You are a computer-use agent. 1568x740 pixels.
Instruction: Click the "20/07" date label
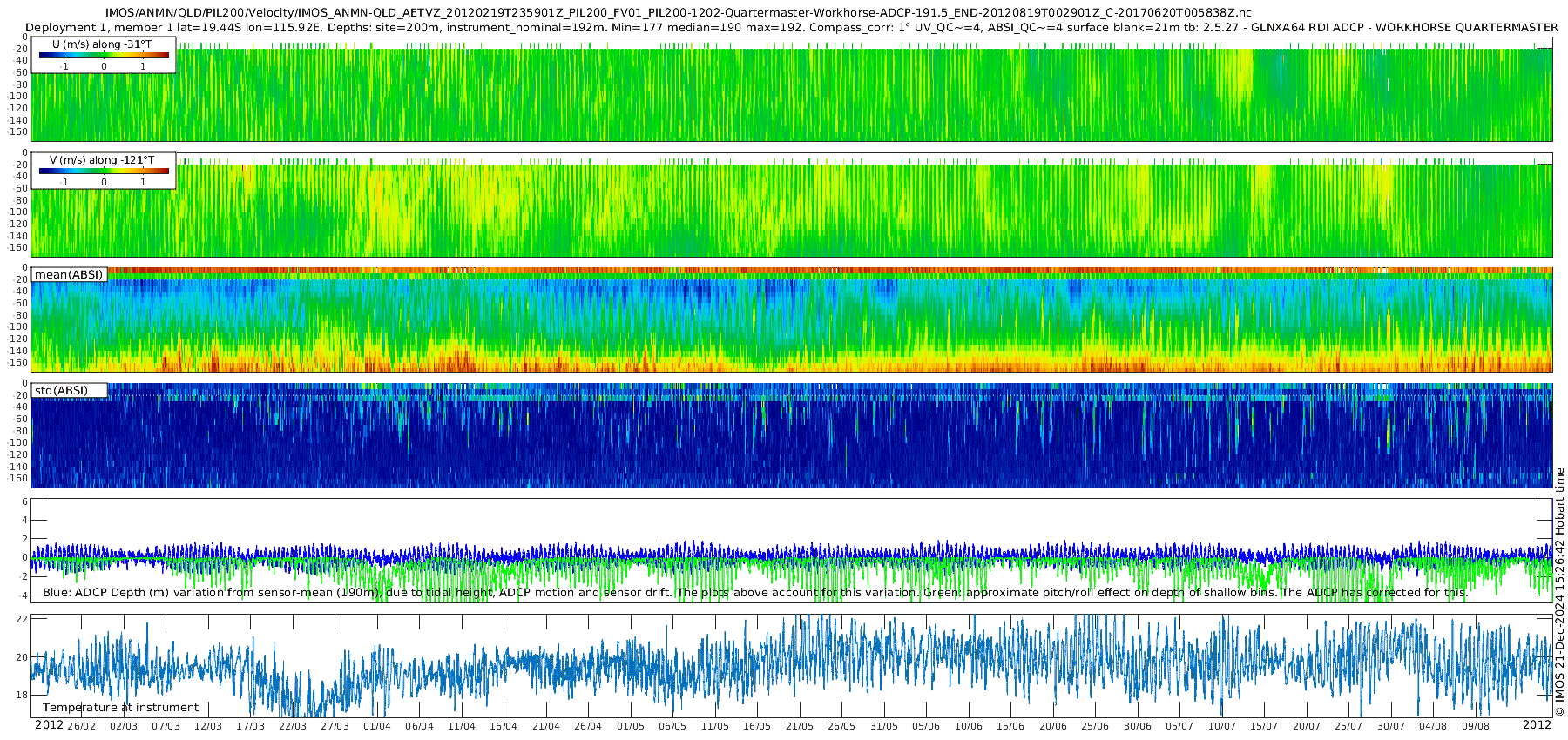[x=1307, y=727]
